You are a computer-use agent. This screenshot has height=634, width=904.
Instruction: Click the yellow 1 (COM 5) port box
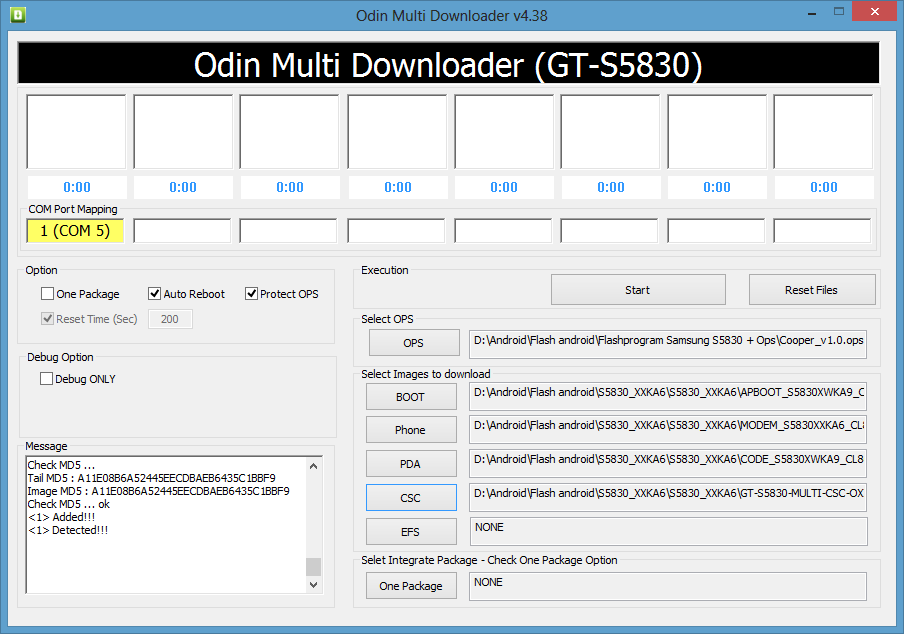click(x=75, y=231)
